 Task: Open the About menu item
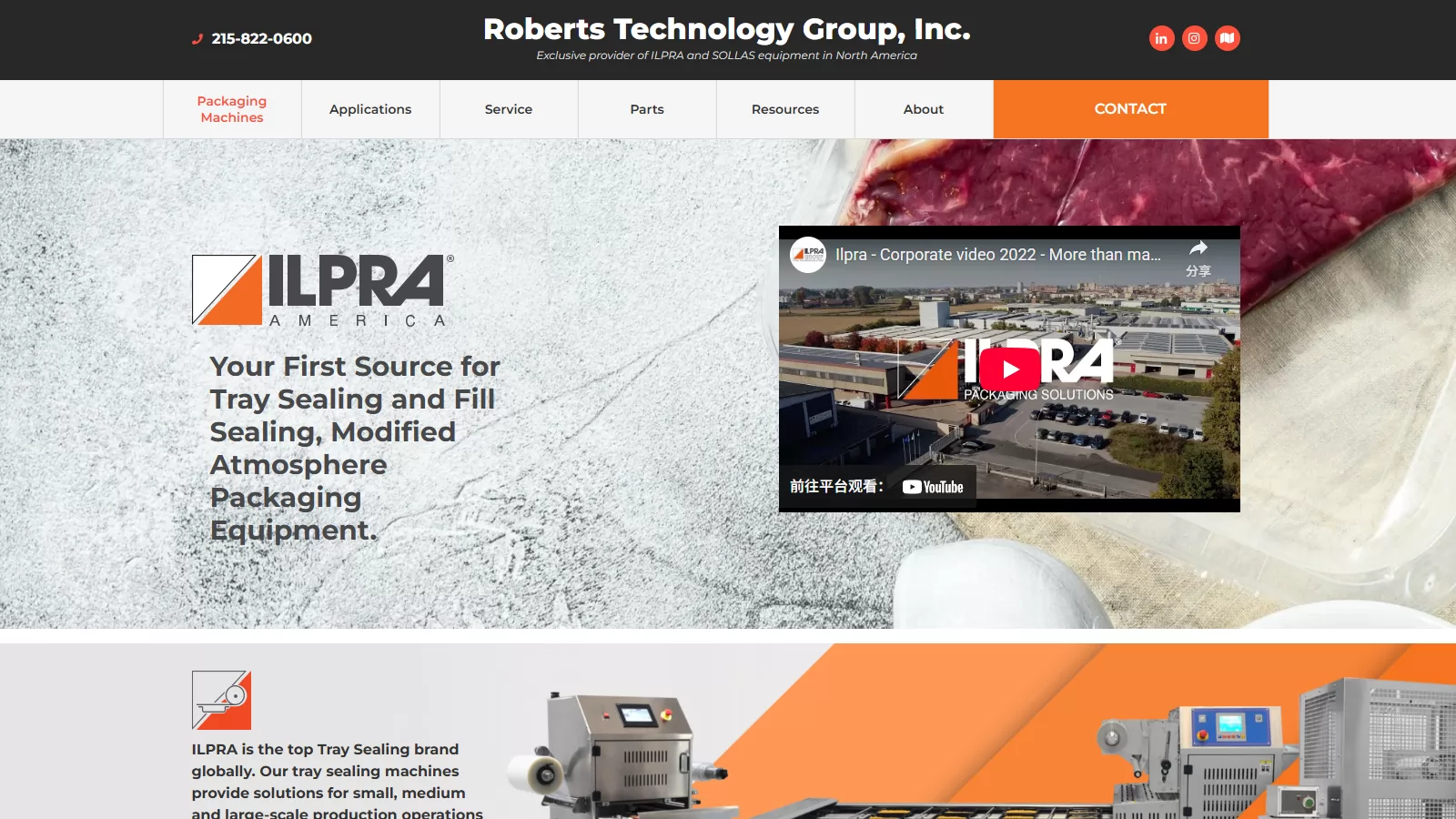point(924,109)
